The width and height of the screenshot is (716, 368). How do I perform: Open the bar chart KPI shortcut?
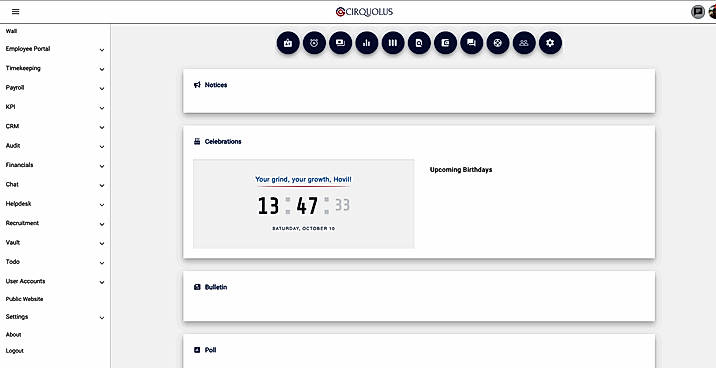[x=367, y=43]
